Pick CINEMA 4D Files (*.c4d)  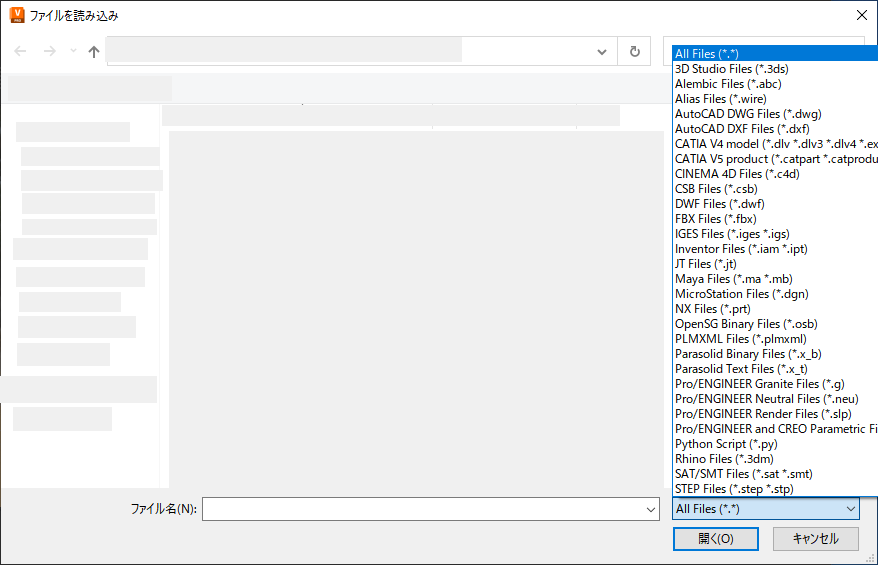(x=775, y=174)
